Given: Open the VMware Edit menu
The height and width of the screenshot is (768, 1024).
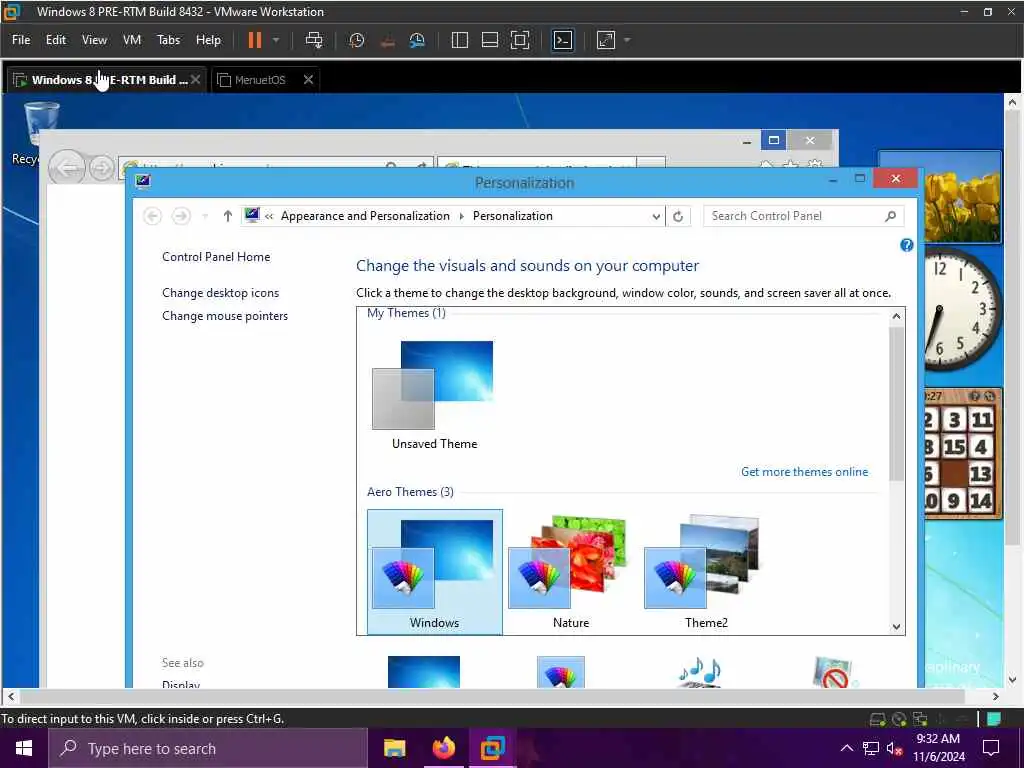Looking at the screenshot, I should (56, 40).
